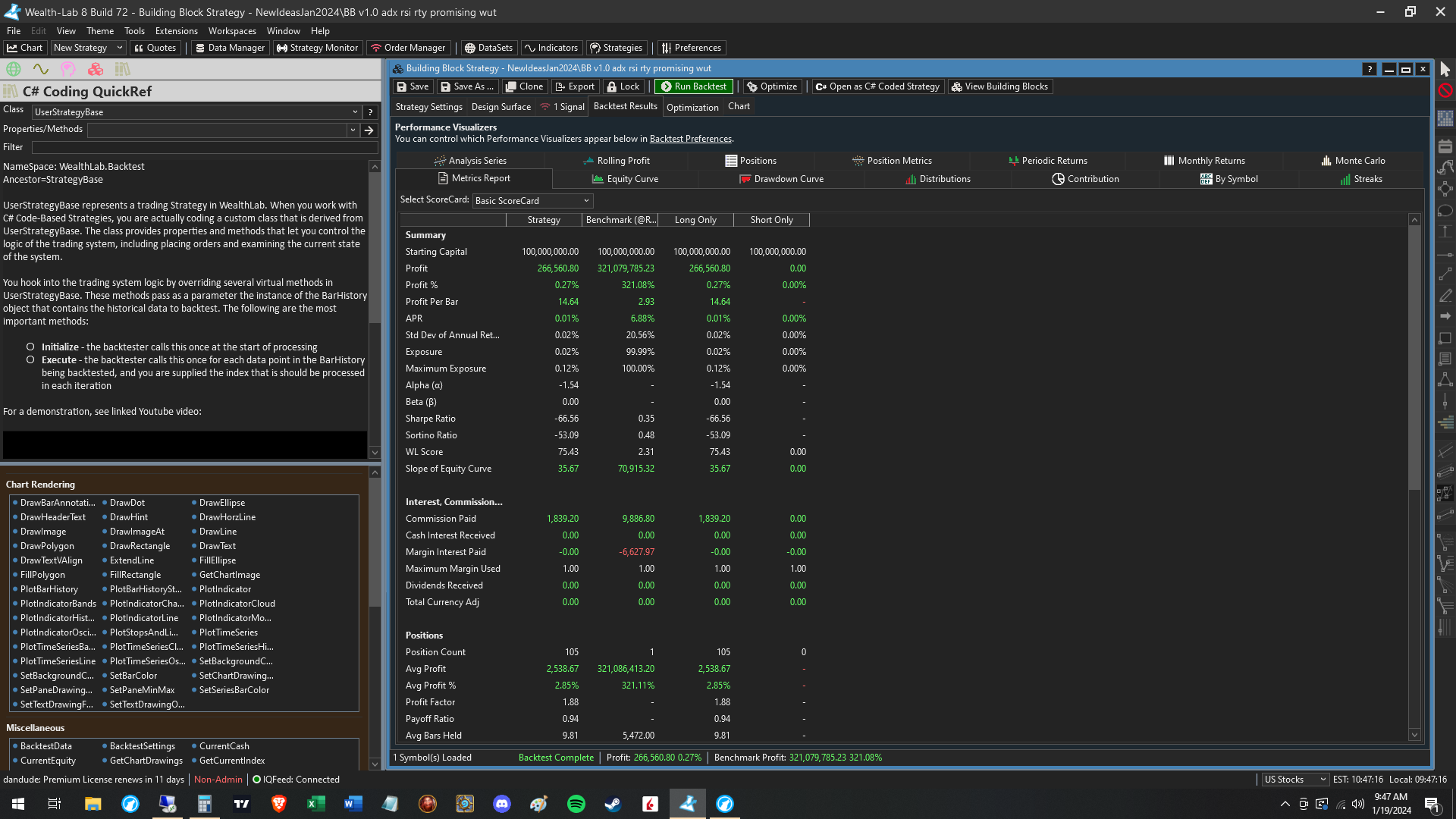Open Strategy Monitor from toolbar
Screen dimensions: 1456x819
tap(317, 48)
